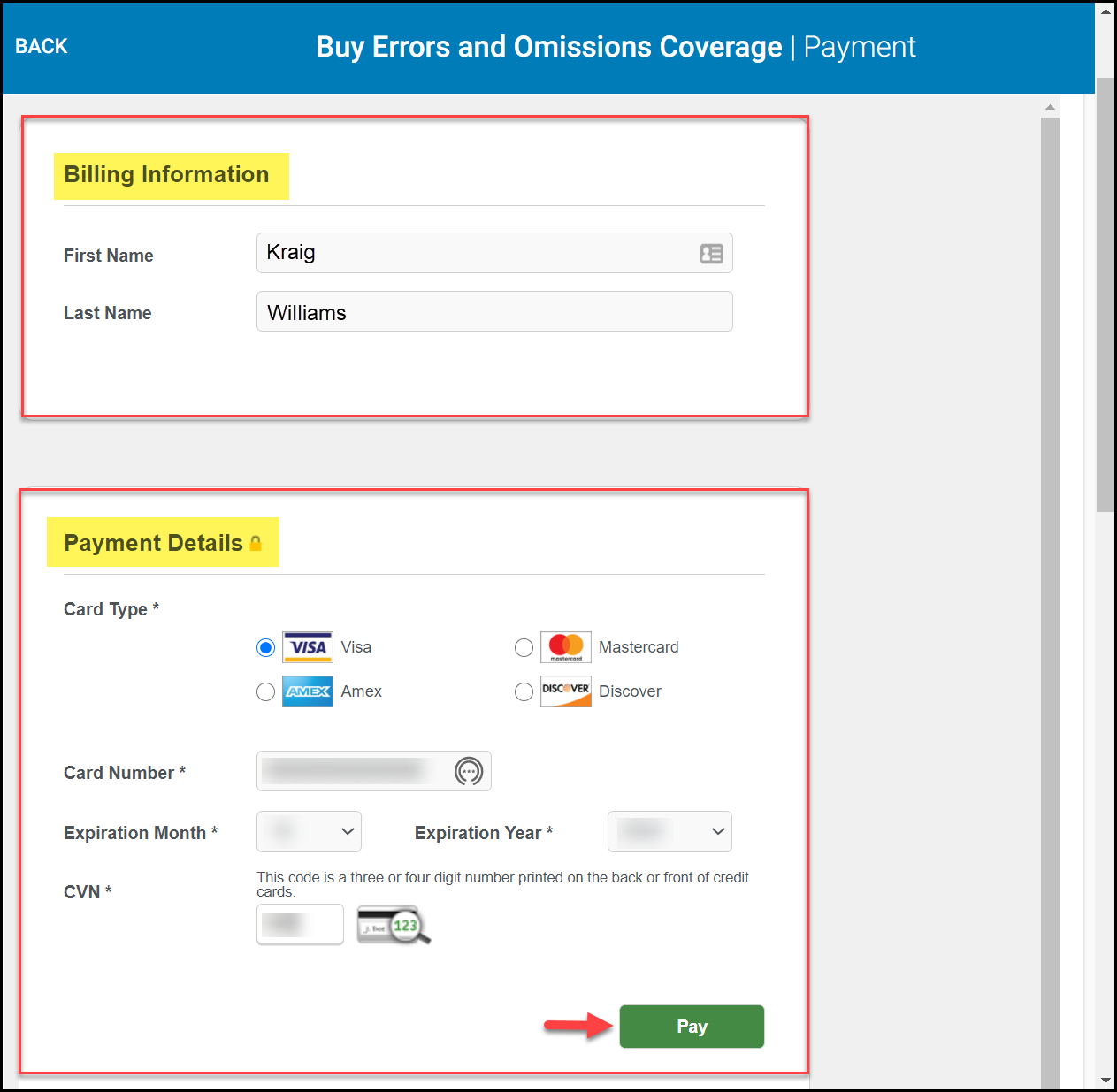Click the BACK link in header
This screenshot has height=1092, width=1117.
[42, 46]
